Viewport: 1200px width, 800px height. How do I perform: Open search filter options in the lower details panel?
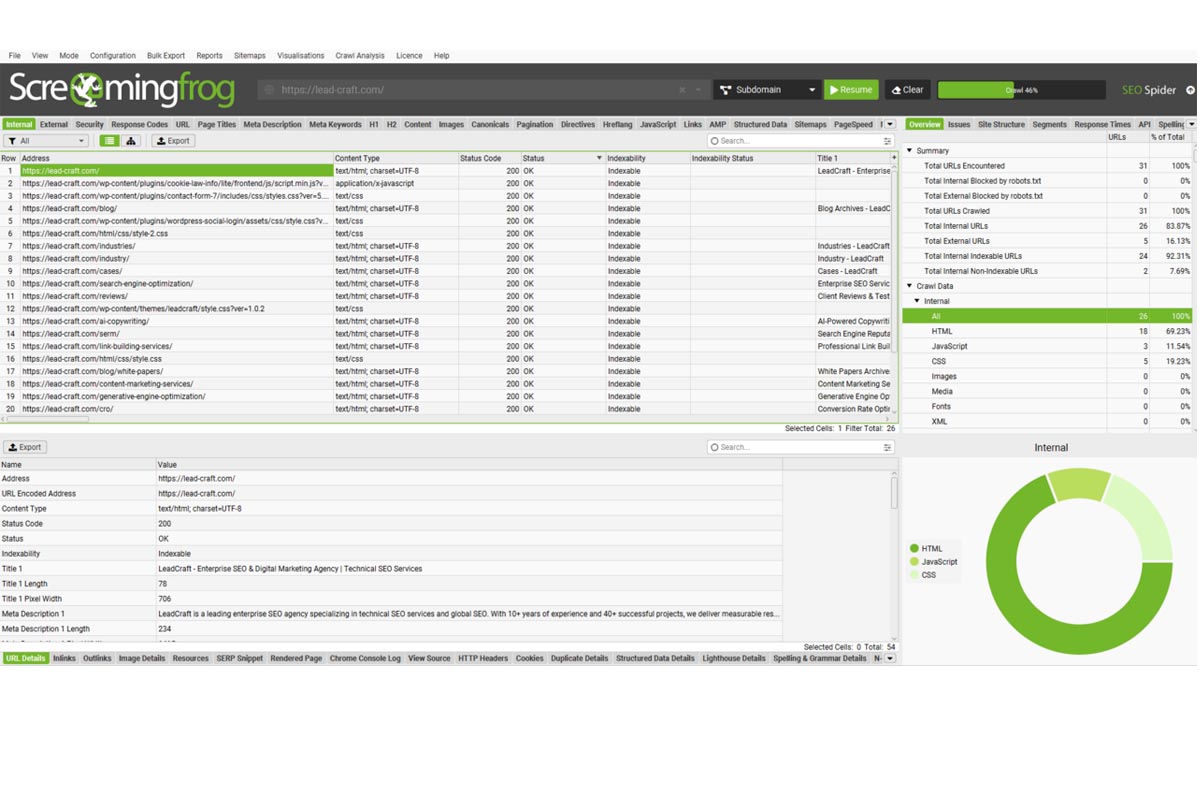tap(887, 447)
